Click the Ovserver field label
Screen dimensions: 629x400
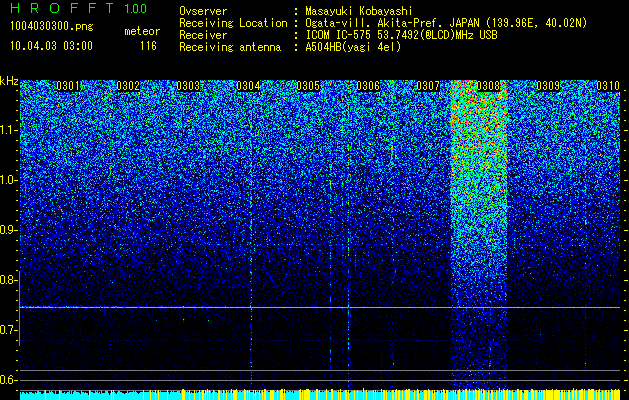[x=203, y=12]
